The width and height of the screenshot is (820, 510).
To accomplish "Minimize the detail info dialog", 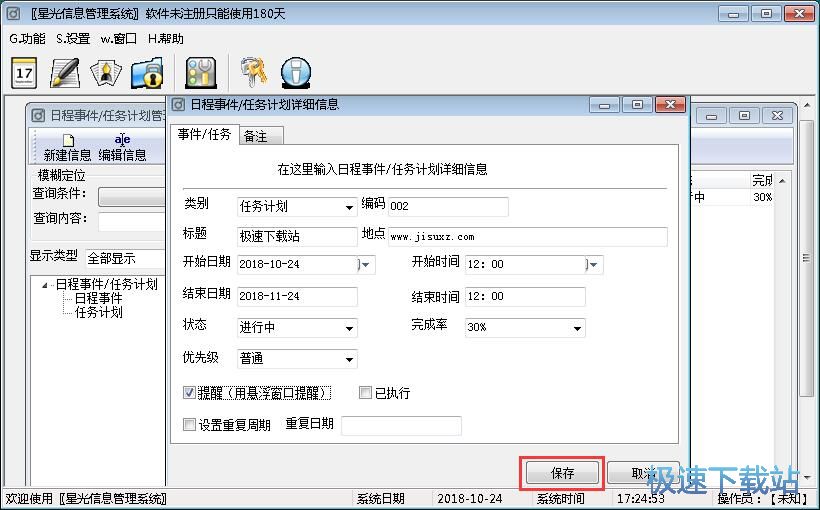I will coord(604,105).
